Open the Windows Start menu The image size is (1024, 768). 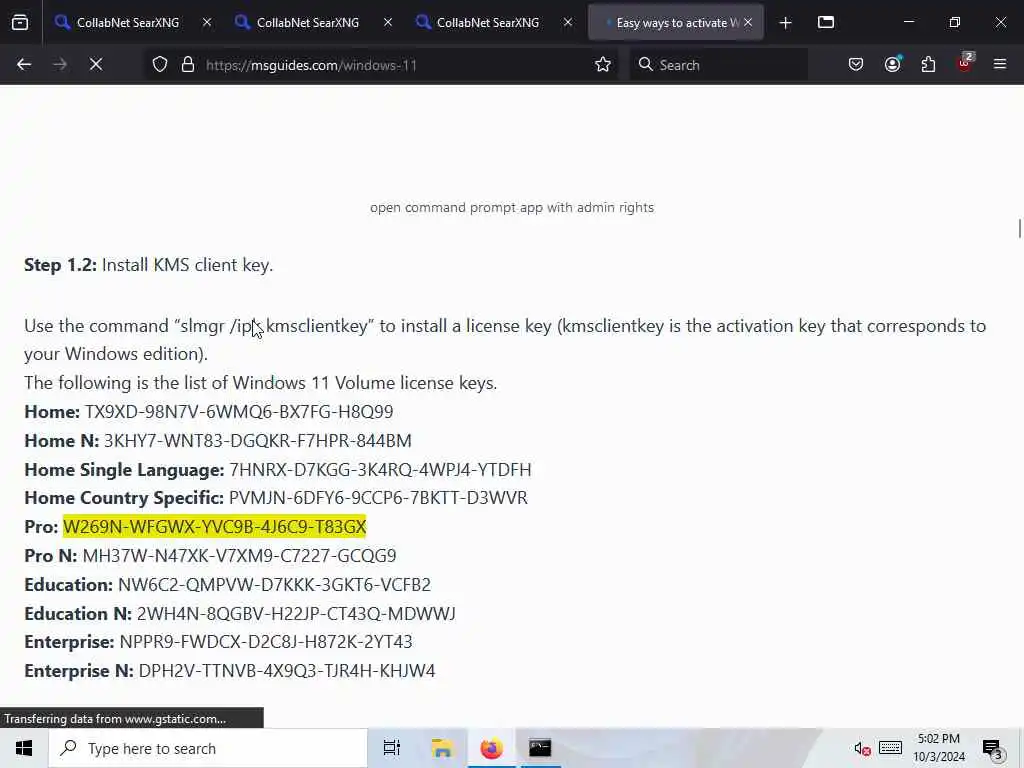pos(24,748)
